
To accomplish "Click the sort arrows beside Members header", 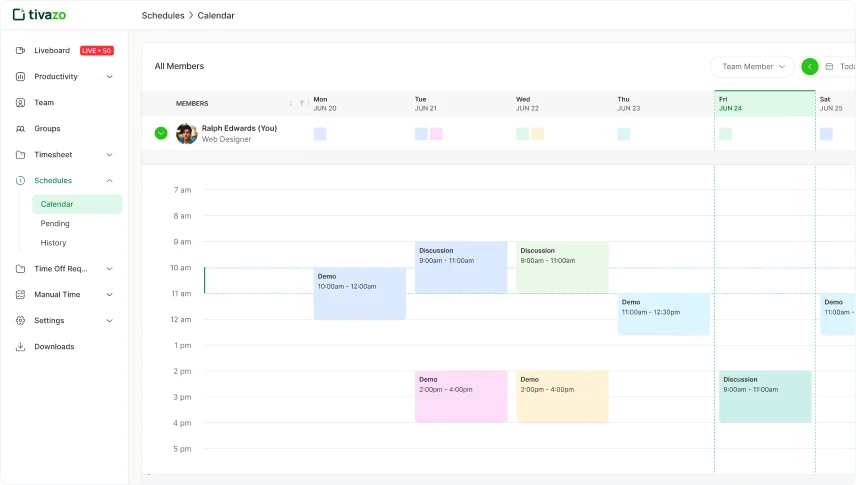I will point(291,103).
